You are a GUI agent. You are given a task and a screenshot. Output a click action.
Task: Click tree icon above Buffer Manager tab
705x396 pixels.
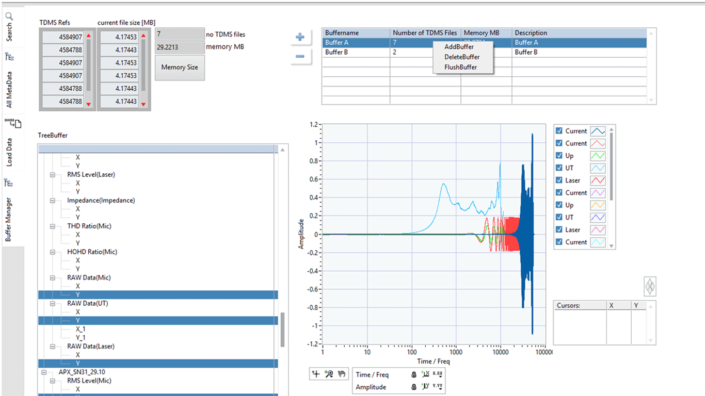(x=9, y=183)
